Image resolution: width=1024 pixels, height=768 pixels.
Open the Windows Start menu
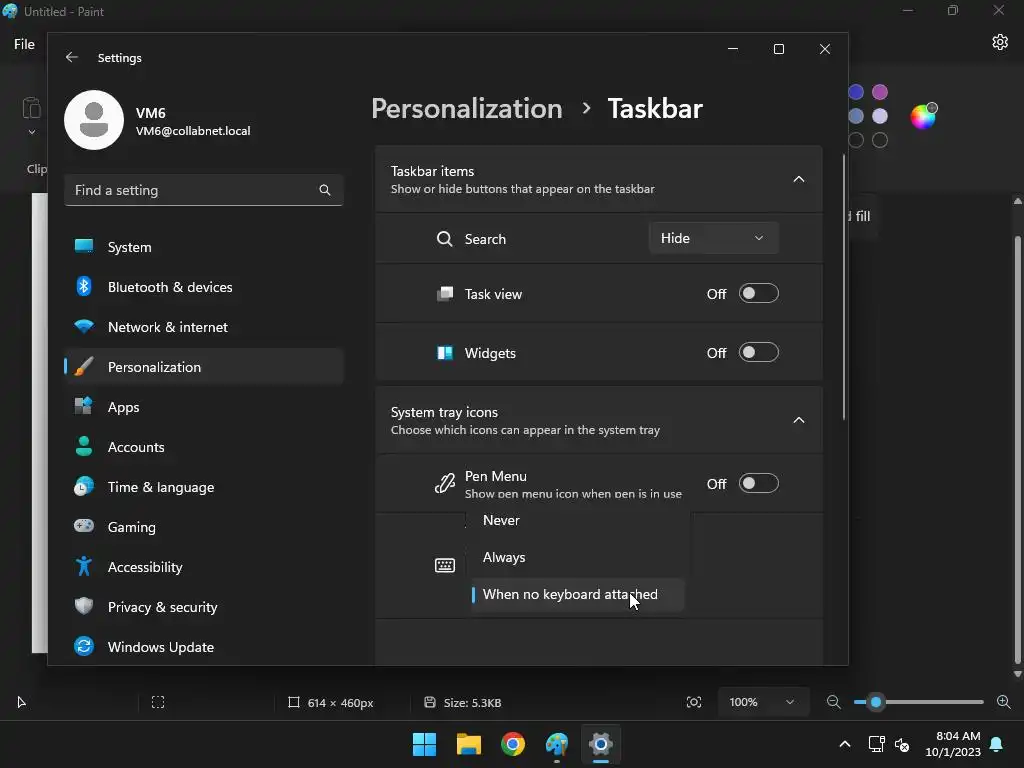click(424, 744)
